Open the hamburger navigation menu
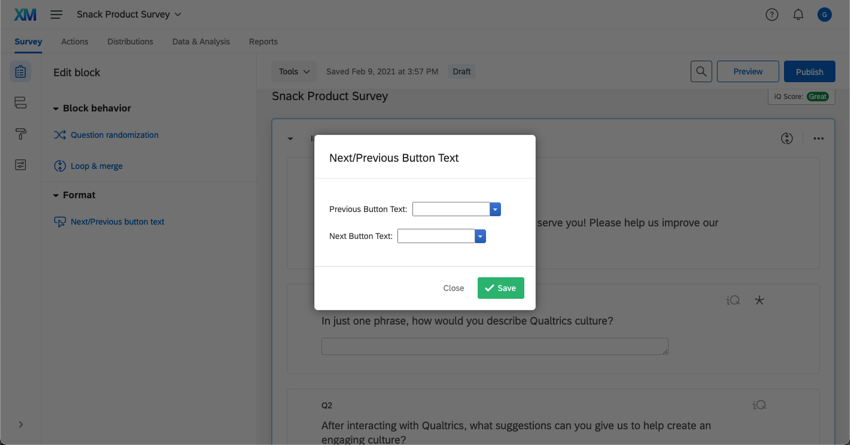The image size is (850, 445). point(56,15)
